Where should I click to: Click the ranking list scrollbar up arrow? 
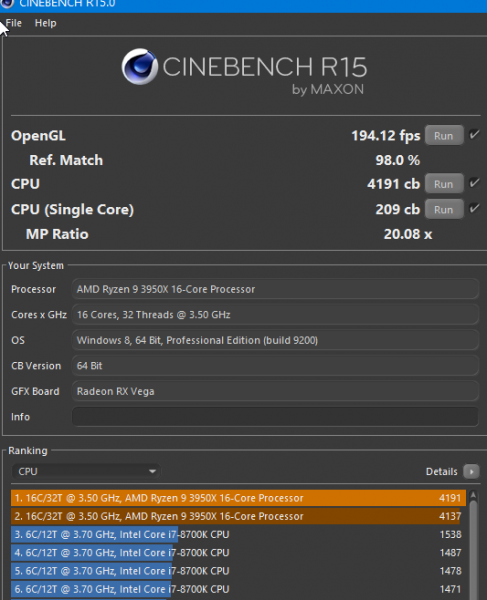pyautogui.click(x=473, y=495)
